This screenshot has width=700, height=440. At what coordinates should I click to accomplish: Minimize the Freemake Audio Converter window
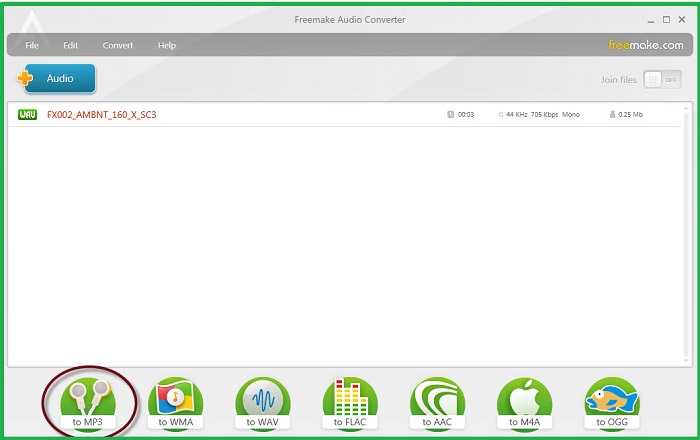coord(651,20)
